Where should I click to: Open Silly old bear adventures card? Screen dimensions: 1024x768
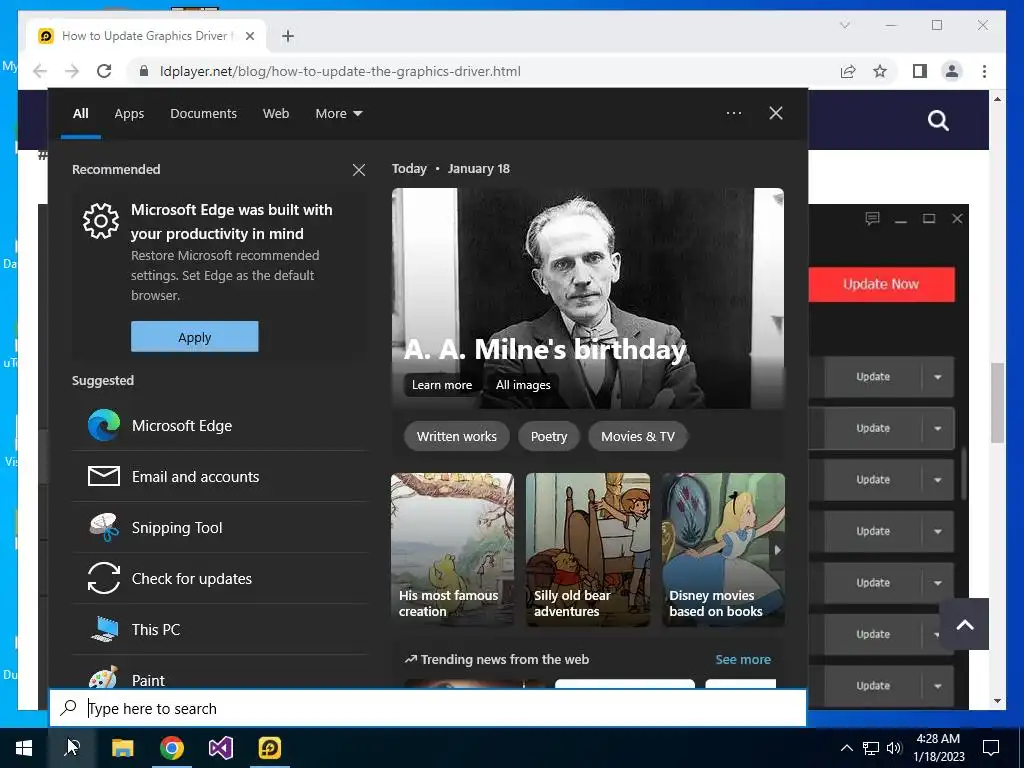pos(588,550)
